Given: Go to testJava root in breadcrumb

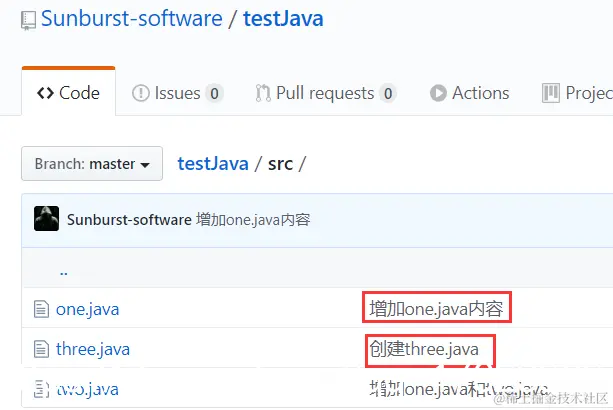Looking at the screenshot, I should (213, 163).
